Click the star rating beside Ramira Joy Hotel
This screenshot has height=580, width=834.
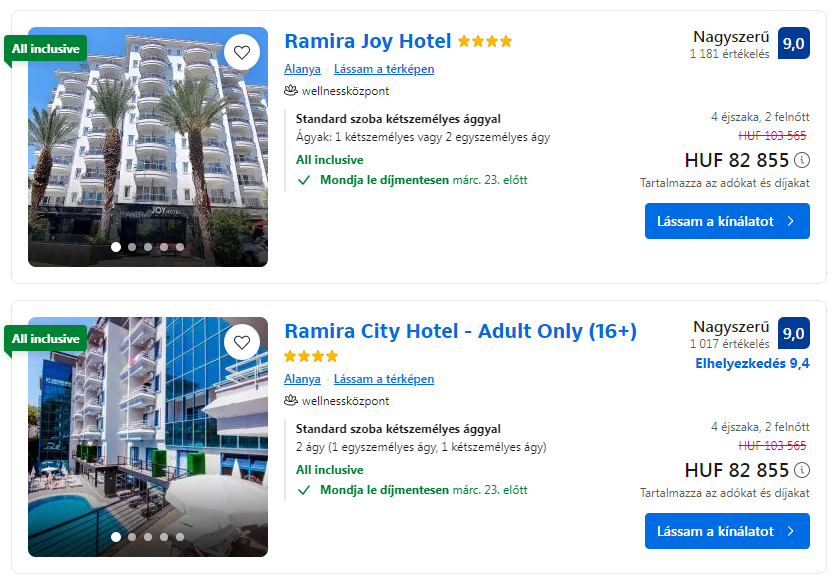coord(485,42)
